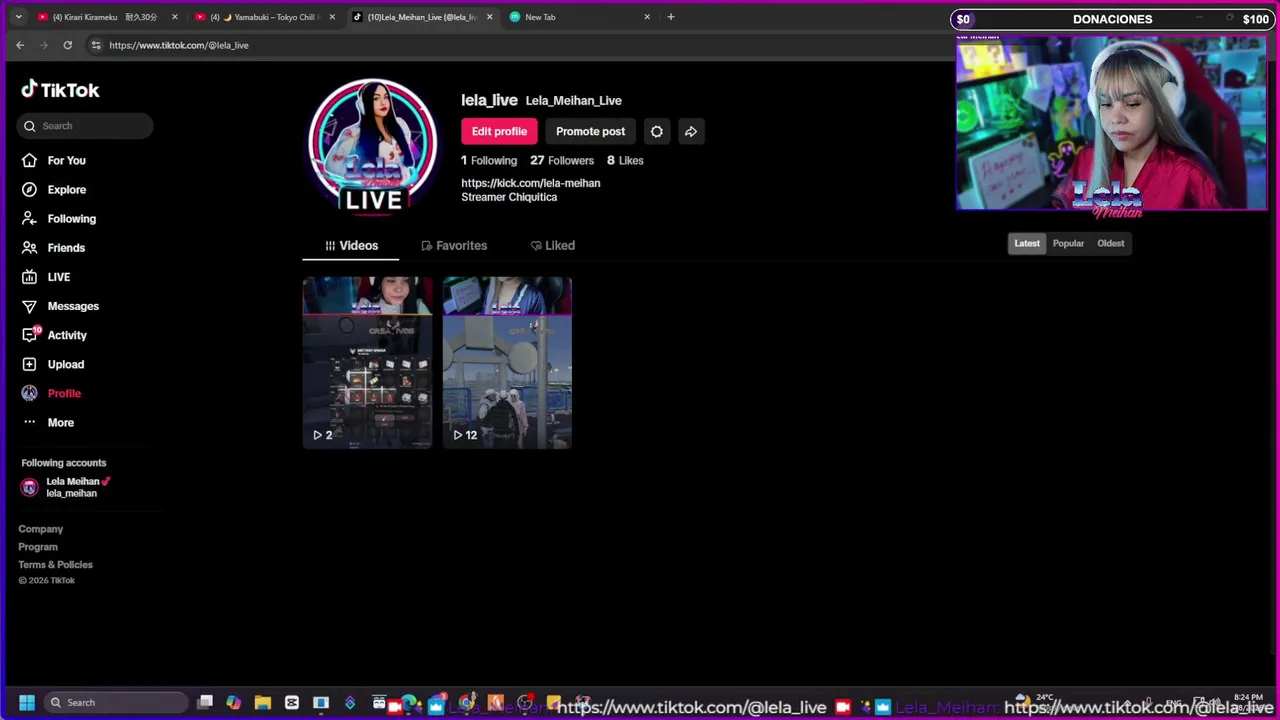The image size is (1280, 720).
Task: Open the kick.com/lela-meihan link
Action: pyautogui.click(x=530, y=183)
